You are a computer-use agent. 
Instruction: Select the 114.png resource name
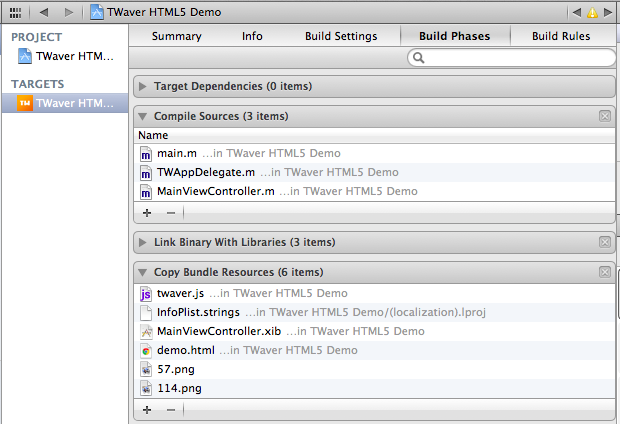point(180,388)
